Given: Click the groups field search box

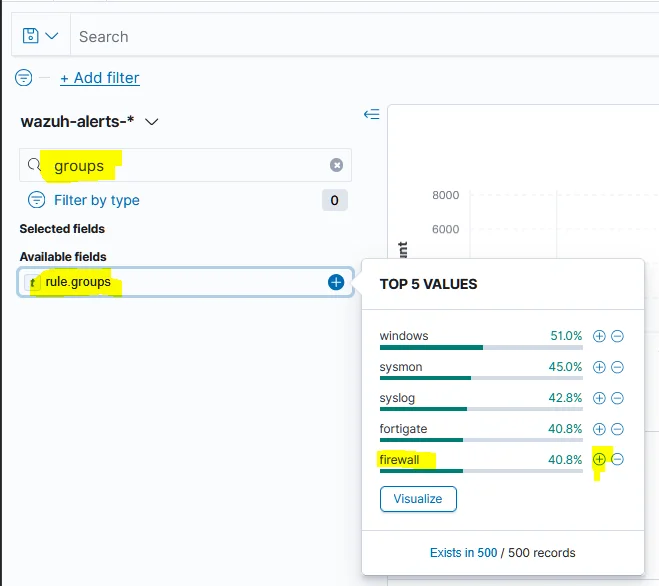Looking at the screenshot, I should click(x=185, y=165).
